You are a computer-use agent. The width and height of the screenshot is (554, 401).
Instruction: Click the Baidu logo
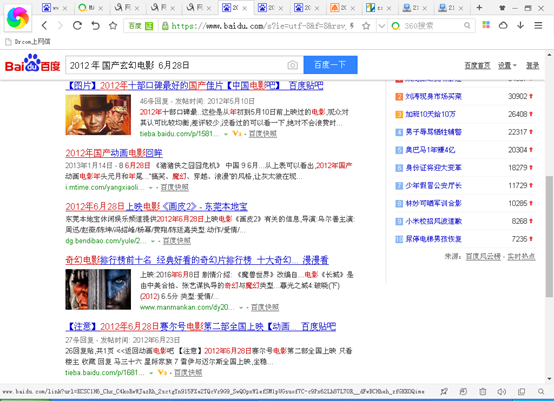33,64
